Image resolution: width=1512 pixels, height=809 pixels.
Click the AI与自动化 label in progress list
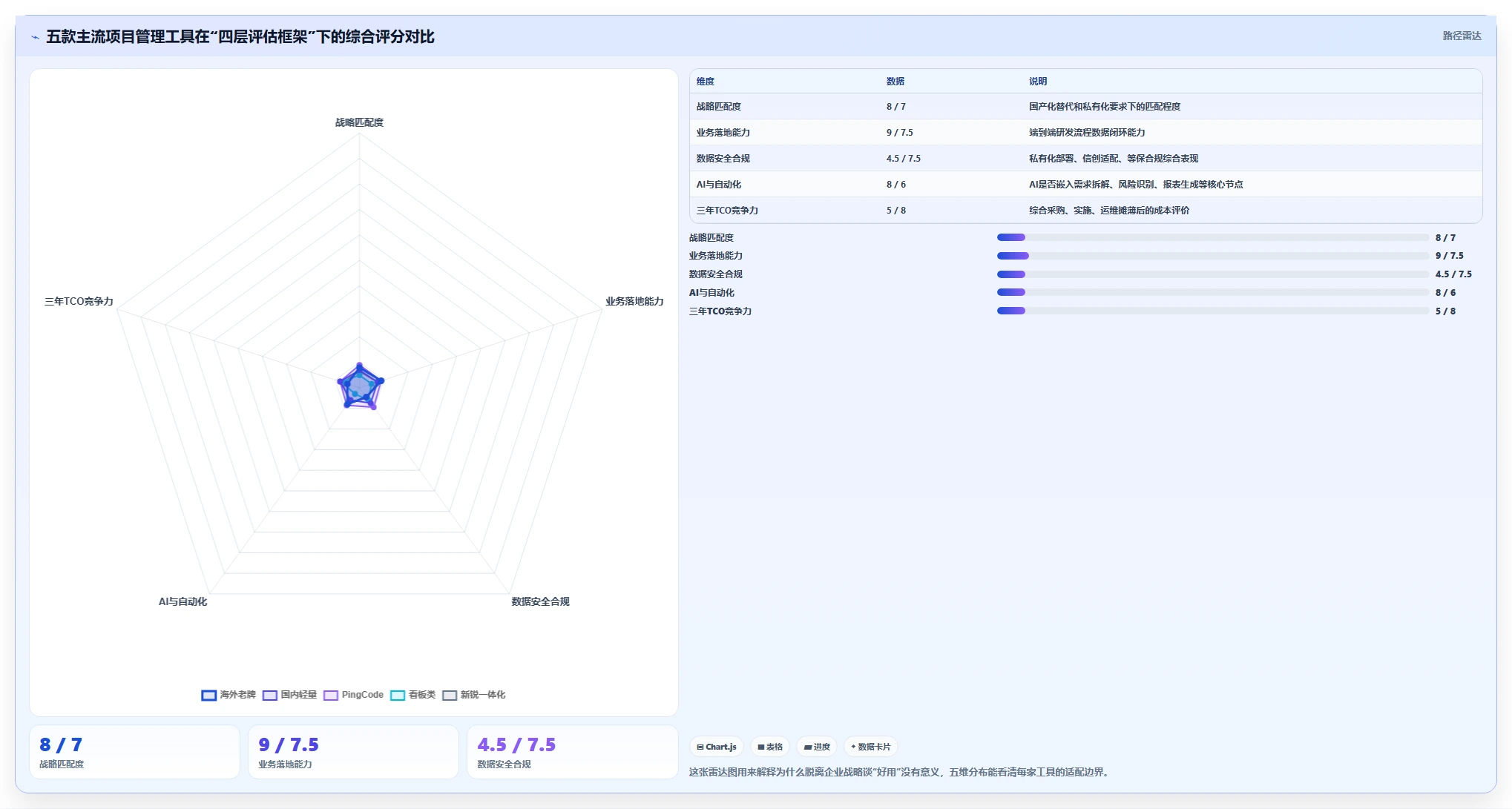tap(711, 292)
